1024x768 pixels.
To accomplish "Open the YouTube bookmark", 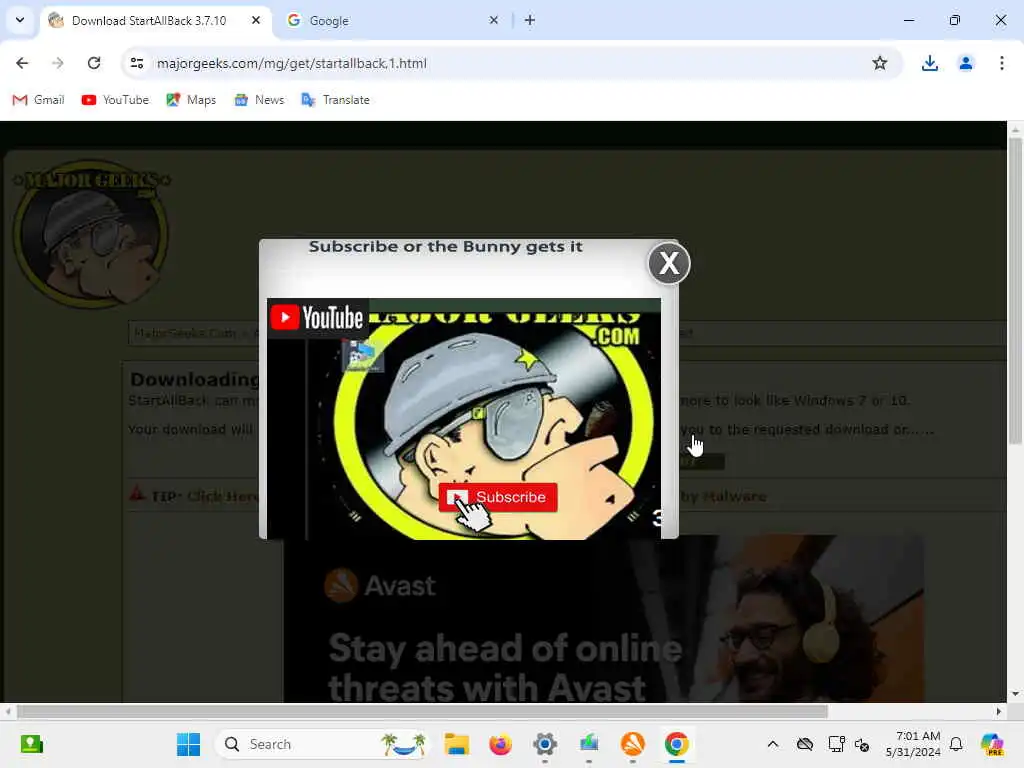I will [x=115, y=100].
